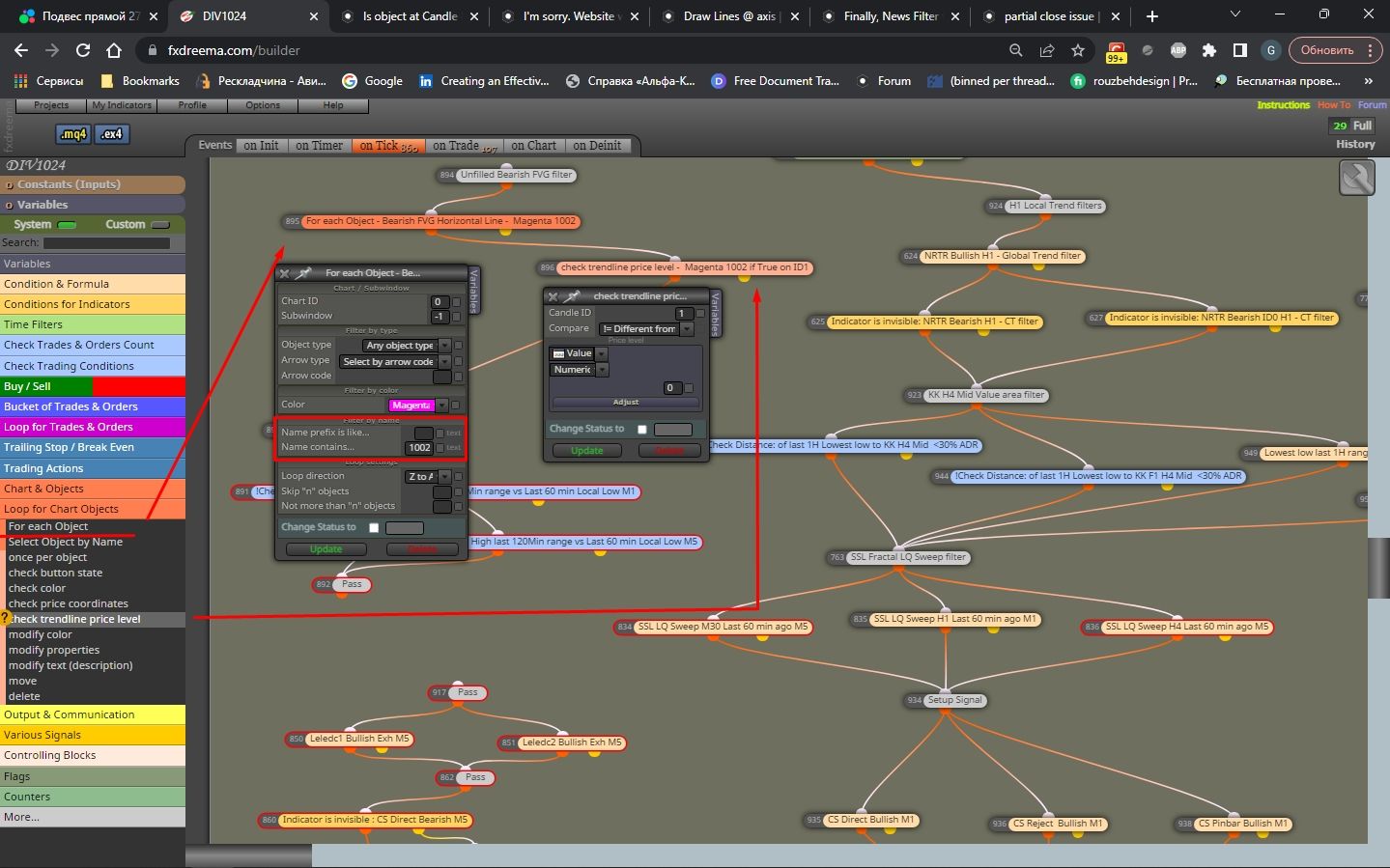
Task: Open the How To link
Action: click(1334, 105)
